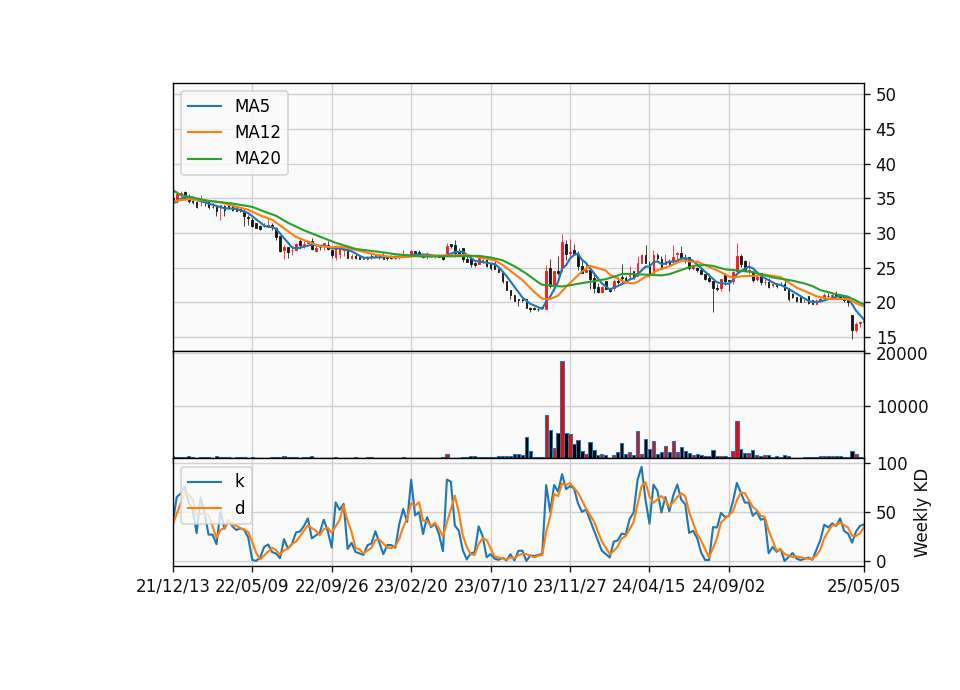Click the d legend label in KD panel
Screen dimensions: 960x690
click(239, 508)
